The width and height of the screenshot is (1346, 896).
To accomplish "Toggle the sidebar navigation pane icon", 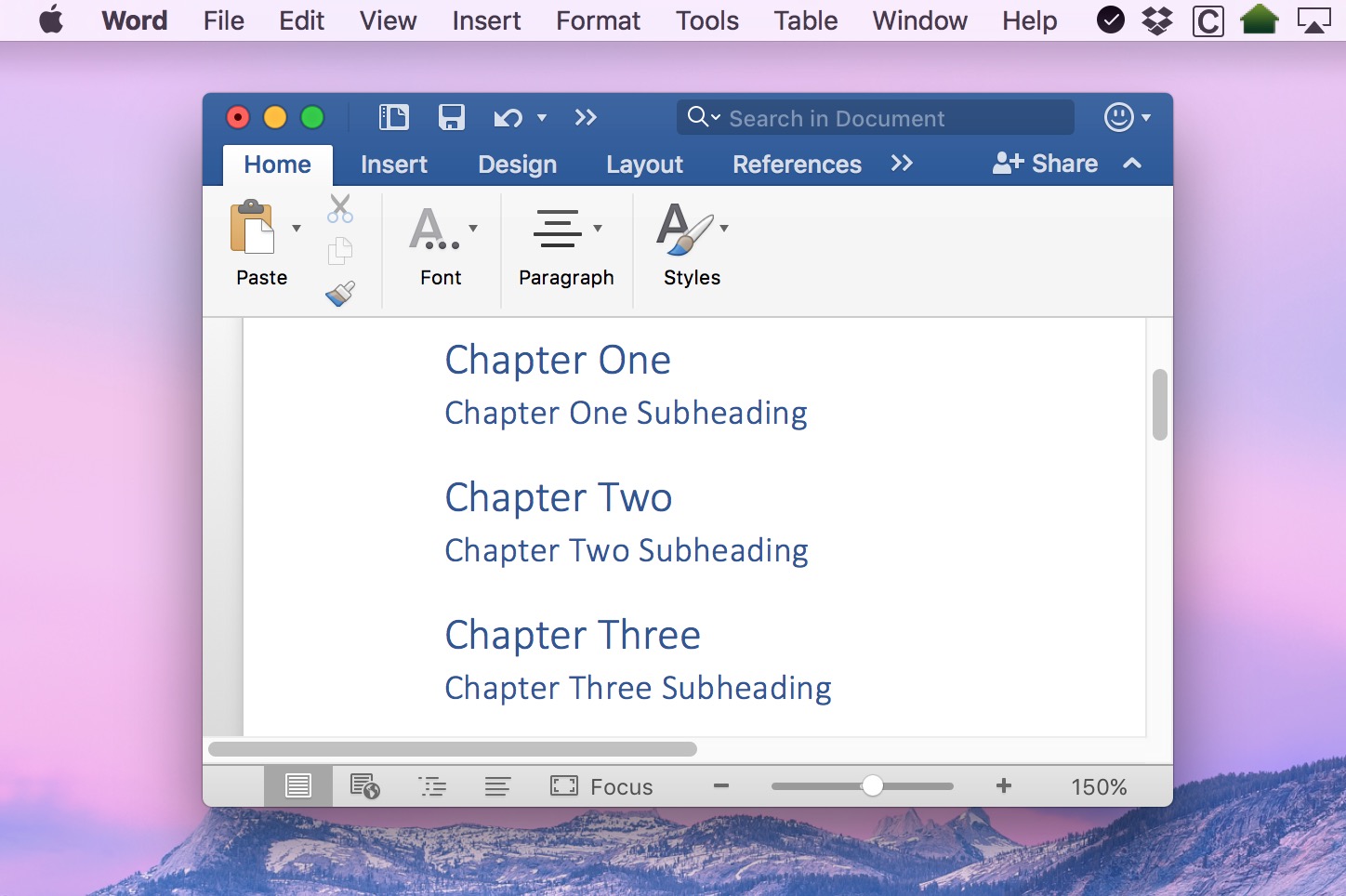I will pyautogui.click(x=393, y=117).
